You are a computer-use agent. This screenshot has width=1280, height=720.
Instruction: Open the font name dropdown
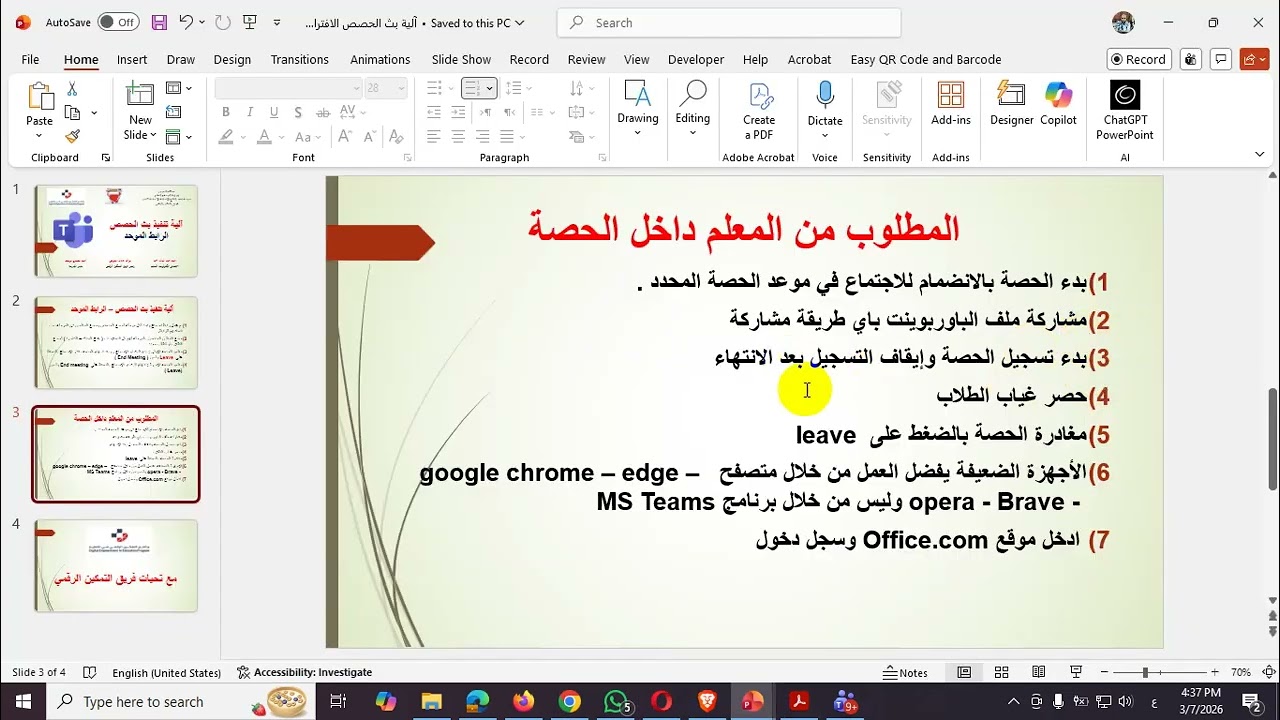tap(356, 88)
